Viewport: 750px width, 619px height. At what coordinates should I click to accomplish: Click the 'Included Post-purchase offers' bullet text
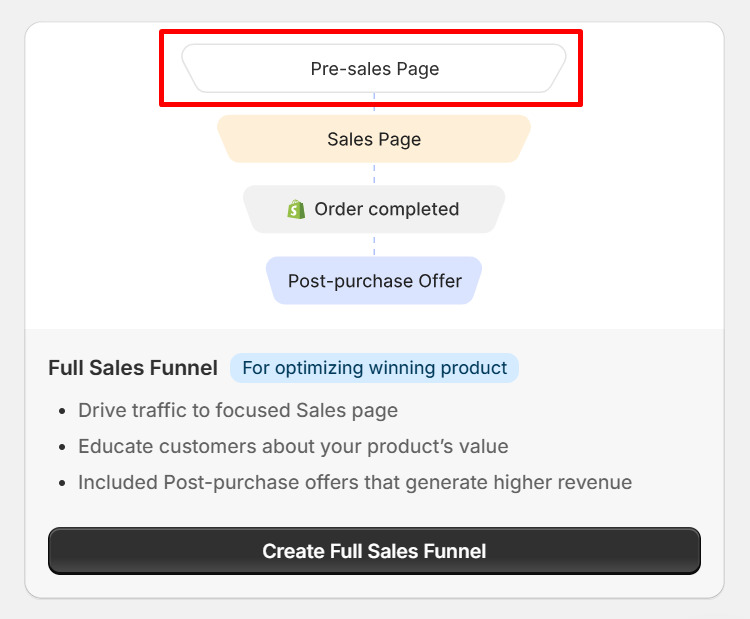point(355,482)
